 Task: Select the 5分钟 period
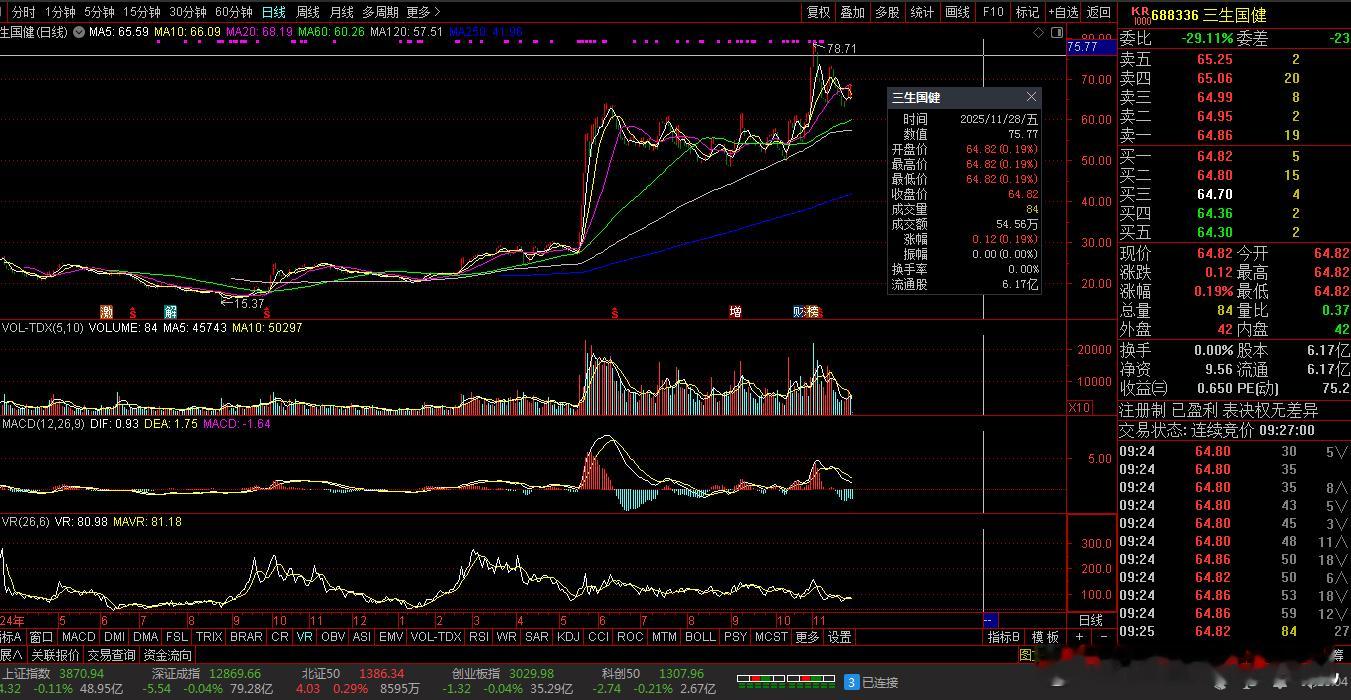point(99,12)
